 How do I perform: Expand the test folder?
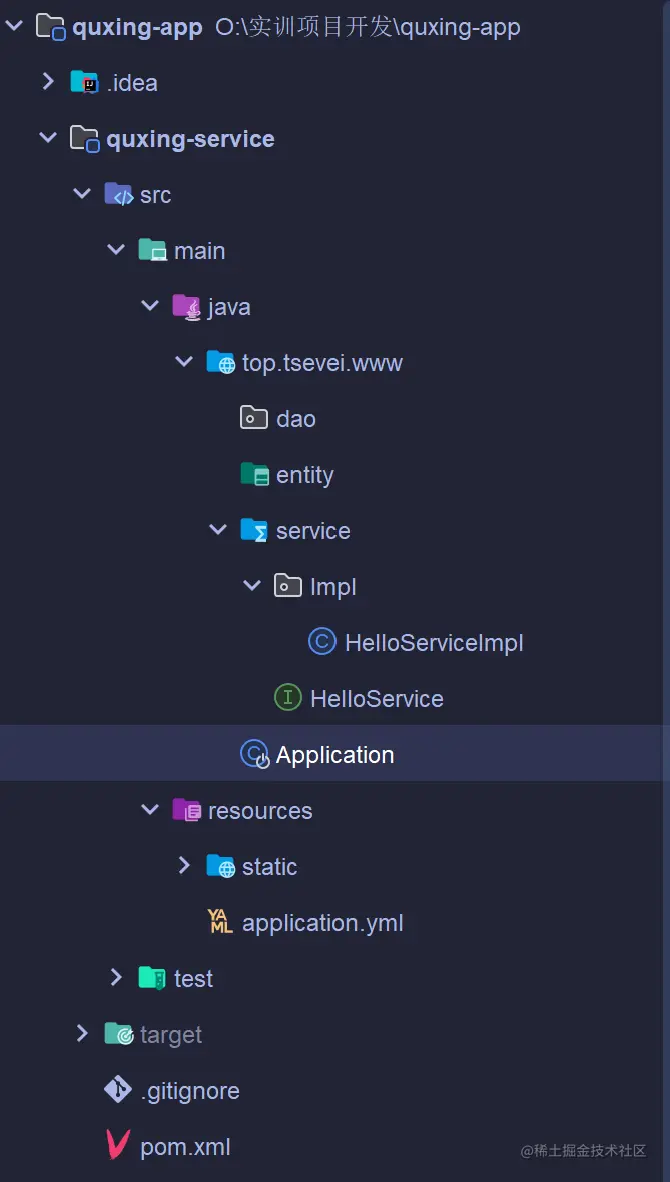pyautogui.click(x=116, y=978)
